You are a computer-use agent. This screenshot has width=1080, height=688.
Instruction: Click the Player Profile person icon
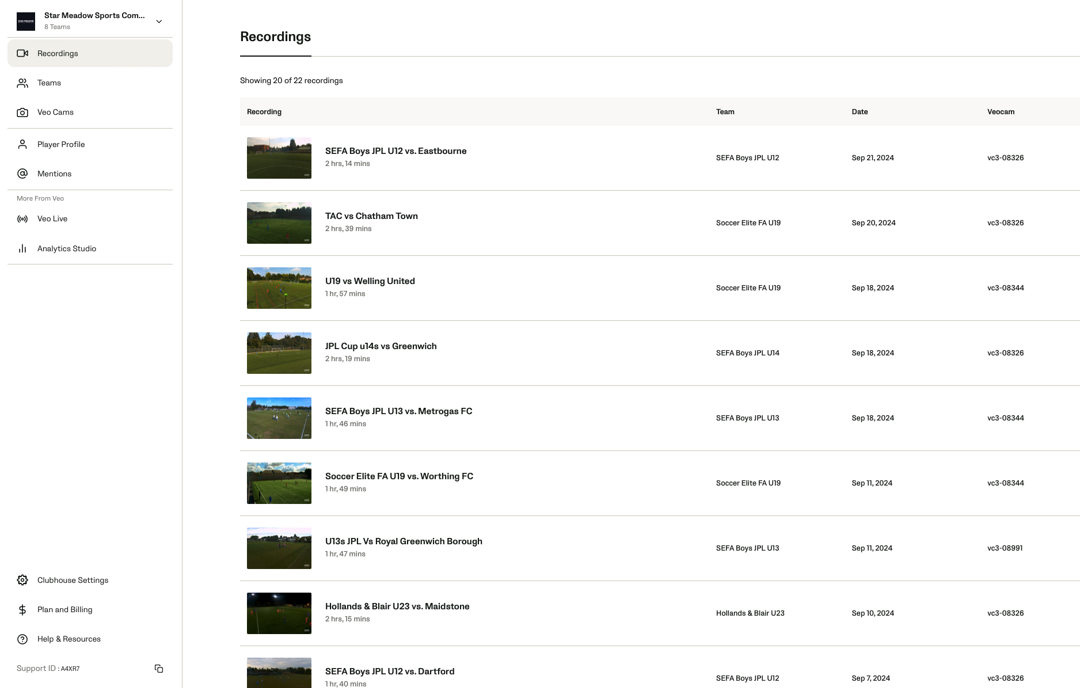pyautogui.click(x=22, y=144)
